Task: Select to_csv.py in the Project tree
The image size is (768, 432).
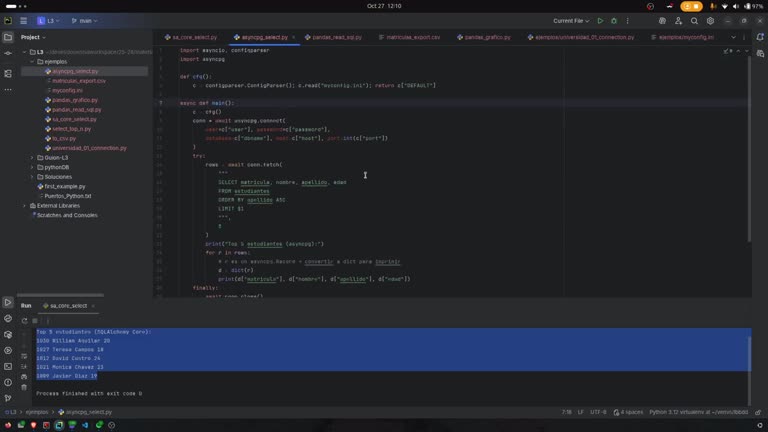Action: [64, 139]
